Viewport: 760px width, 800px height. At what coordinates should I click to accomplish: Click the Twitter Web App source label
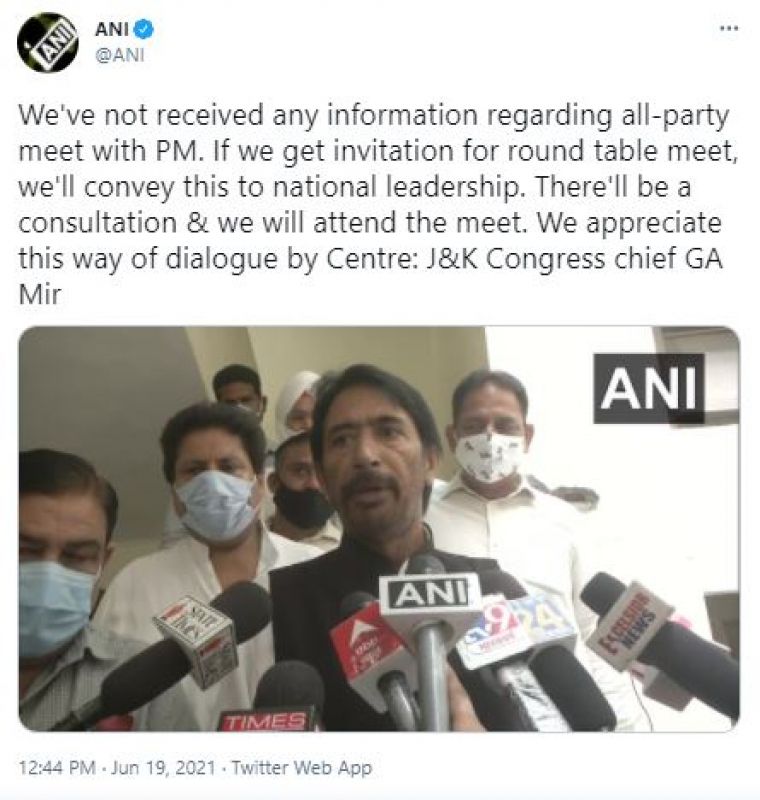pos(302,767)
